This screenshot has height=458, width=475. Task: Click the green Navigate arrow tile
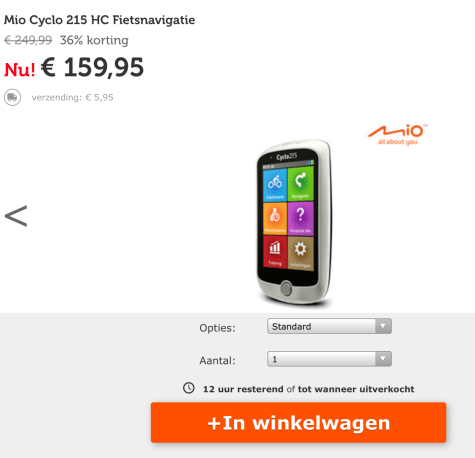click(301, 183)
